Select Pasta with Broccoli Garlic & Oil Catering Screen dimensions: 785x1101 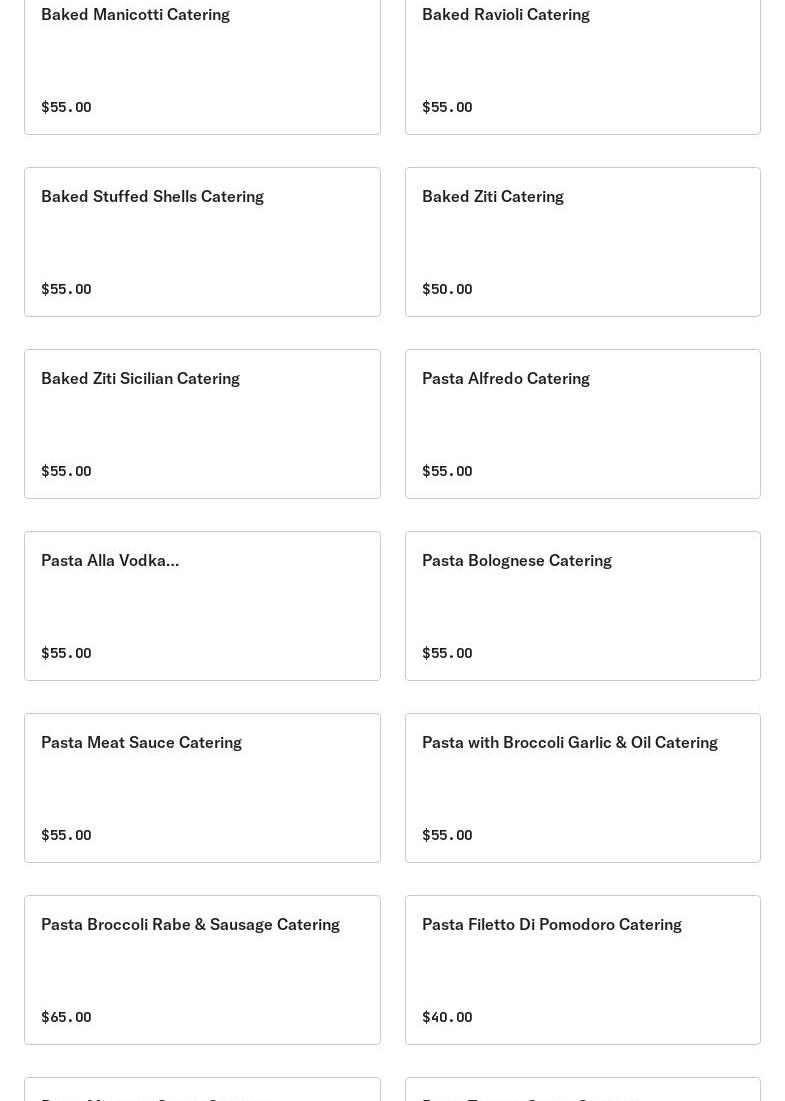point(569,743)
